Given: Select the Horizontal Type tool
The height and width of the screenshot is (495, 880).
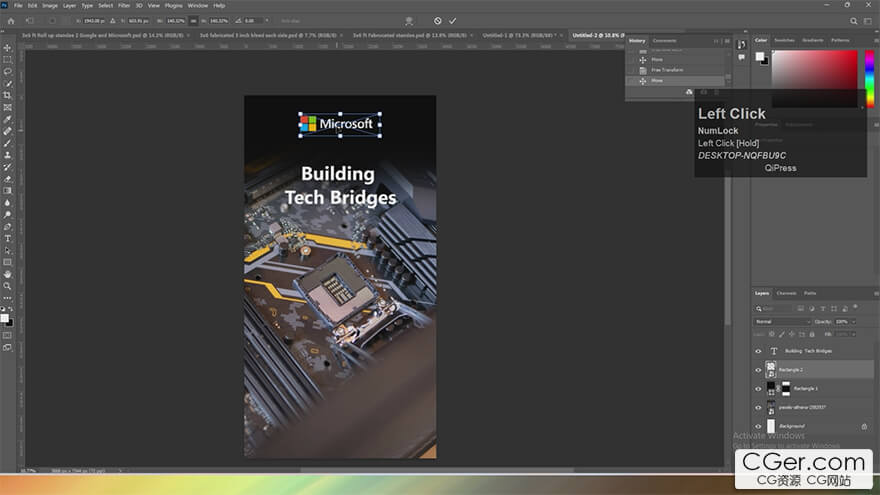Looking at the screenshot, I should pyautogui.click(x=7, y=239).
